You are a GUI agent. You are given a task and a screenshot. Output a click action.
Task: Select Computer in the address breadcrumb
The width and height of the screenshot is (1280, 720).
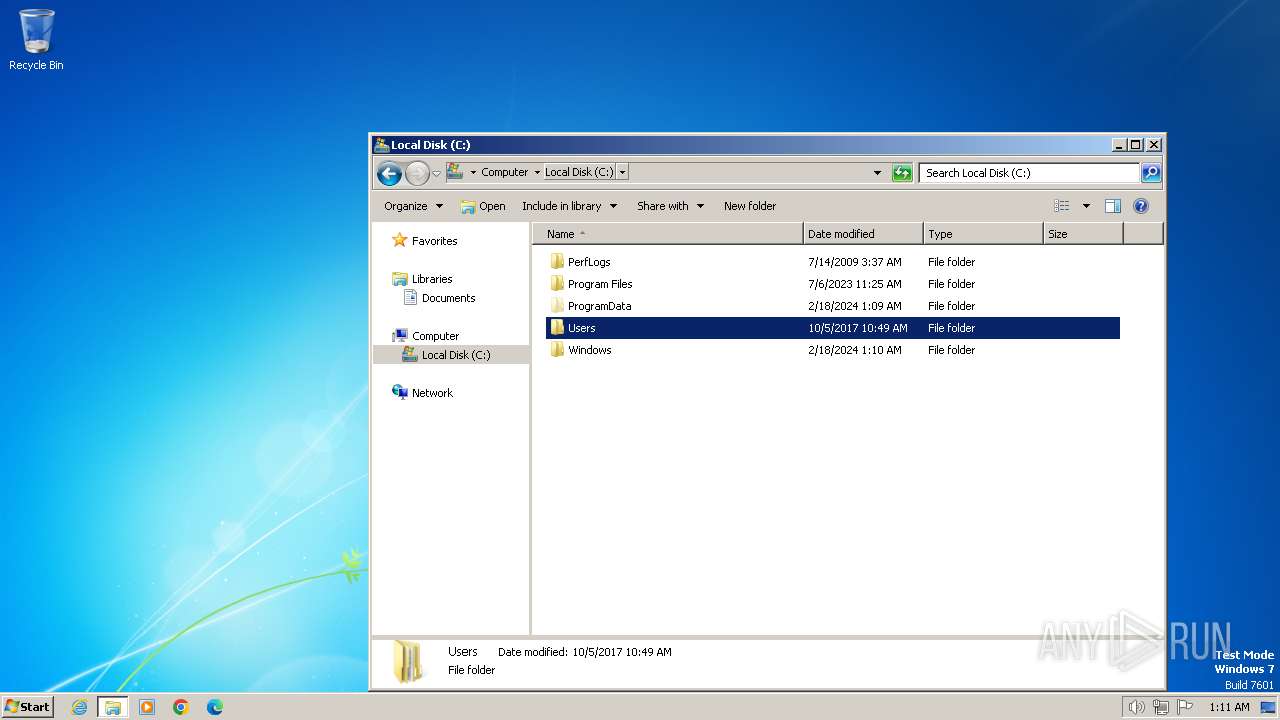click(504, 172)
